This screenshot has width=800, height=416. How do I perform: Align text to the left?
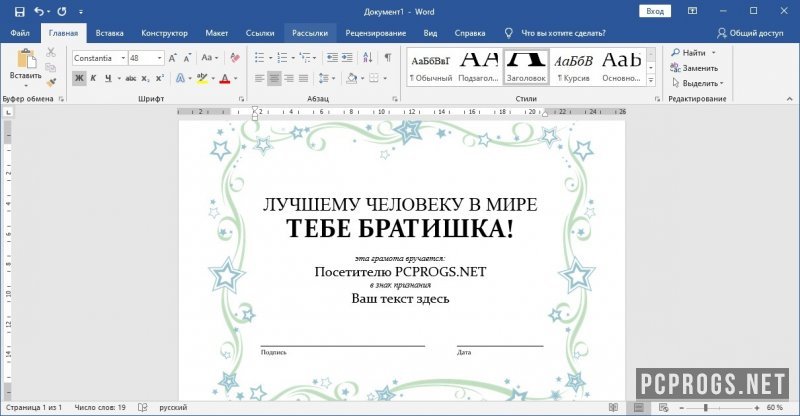(x=260, y=78)
